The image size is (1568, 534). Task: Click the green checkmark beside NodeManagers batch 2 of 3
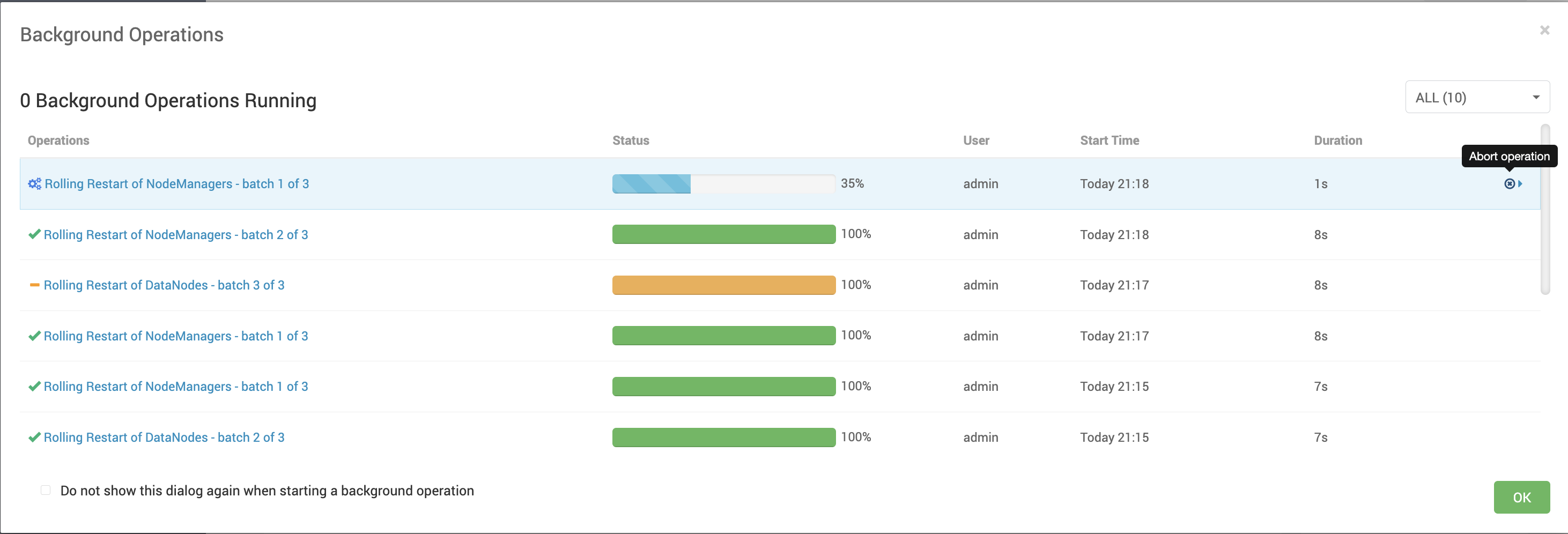tap(35, 234)
